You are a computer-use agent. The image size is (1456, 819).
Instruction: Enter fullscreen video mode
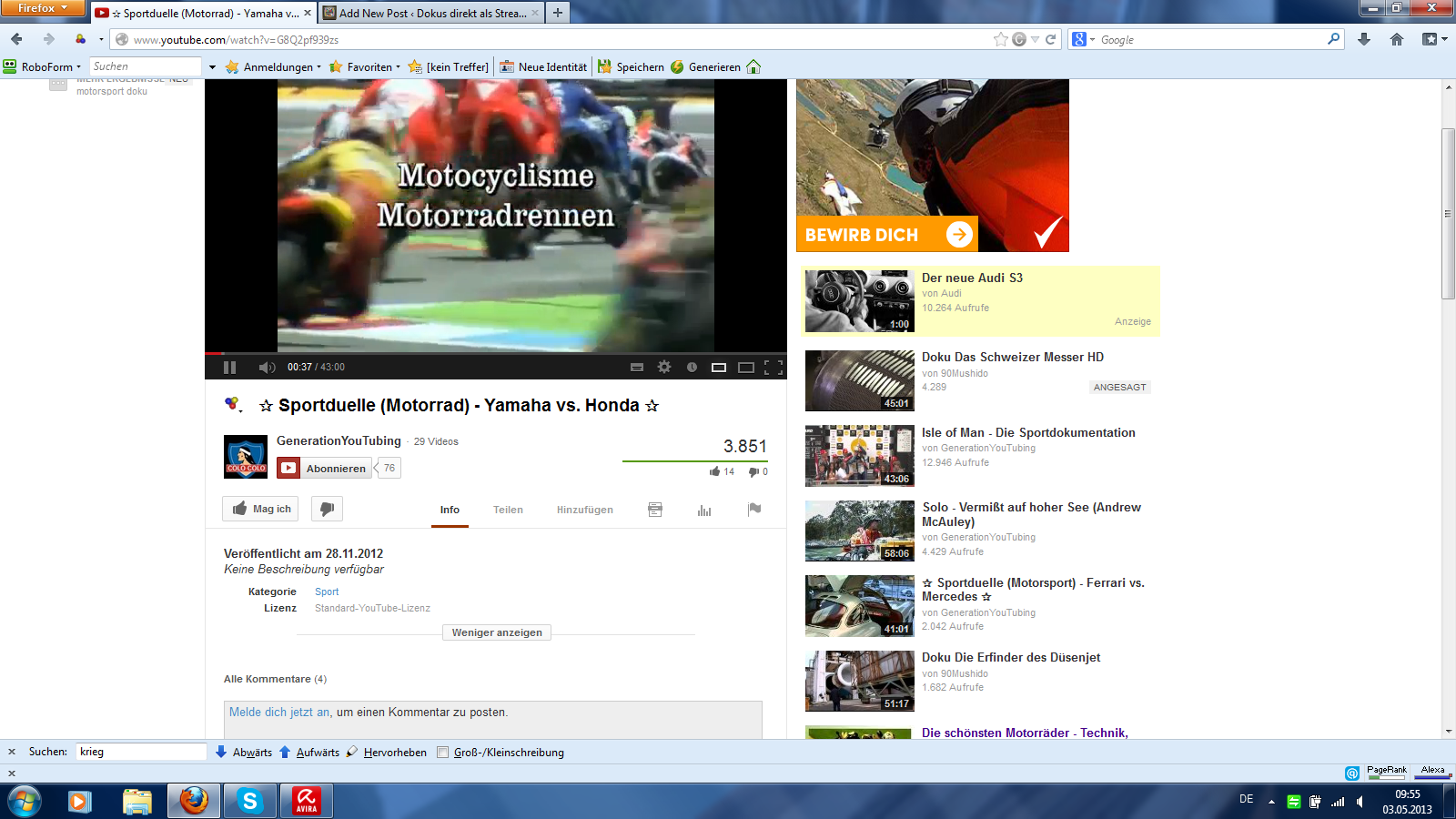click(x=773, y=367)
